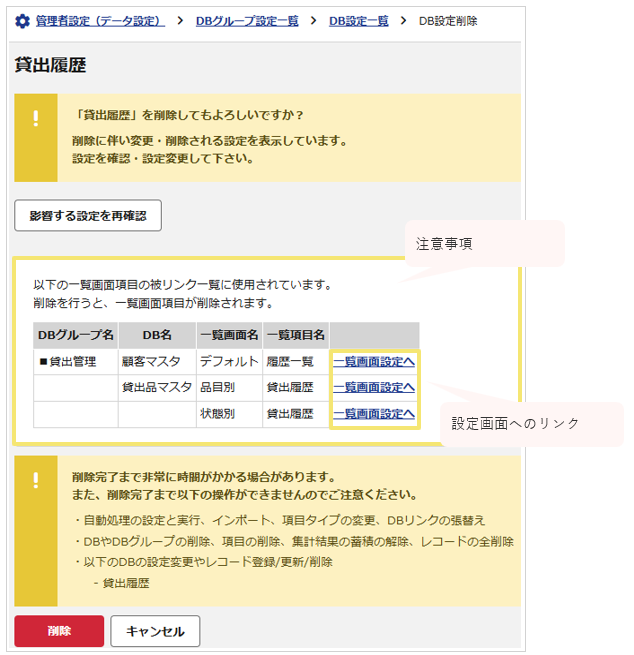Image resolution: width=634 pixels, height=655 pixels.
Task: Click the 設定画面へのリンク callout bubble
Action: point(532,424)
